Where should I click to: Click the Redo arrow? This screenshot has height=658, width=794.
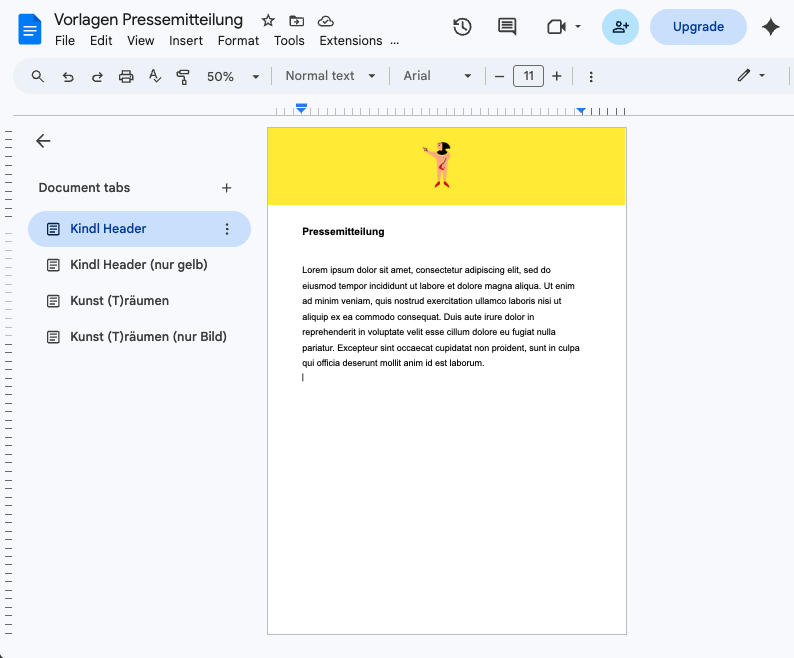97,76
